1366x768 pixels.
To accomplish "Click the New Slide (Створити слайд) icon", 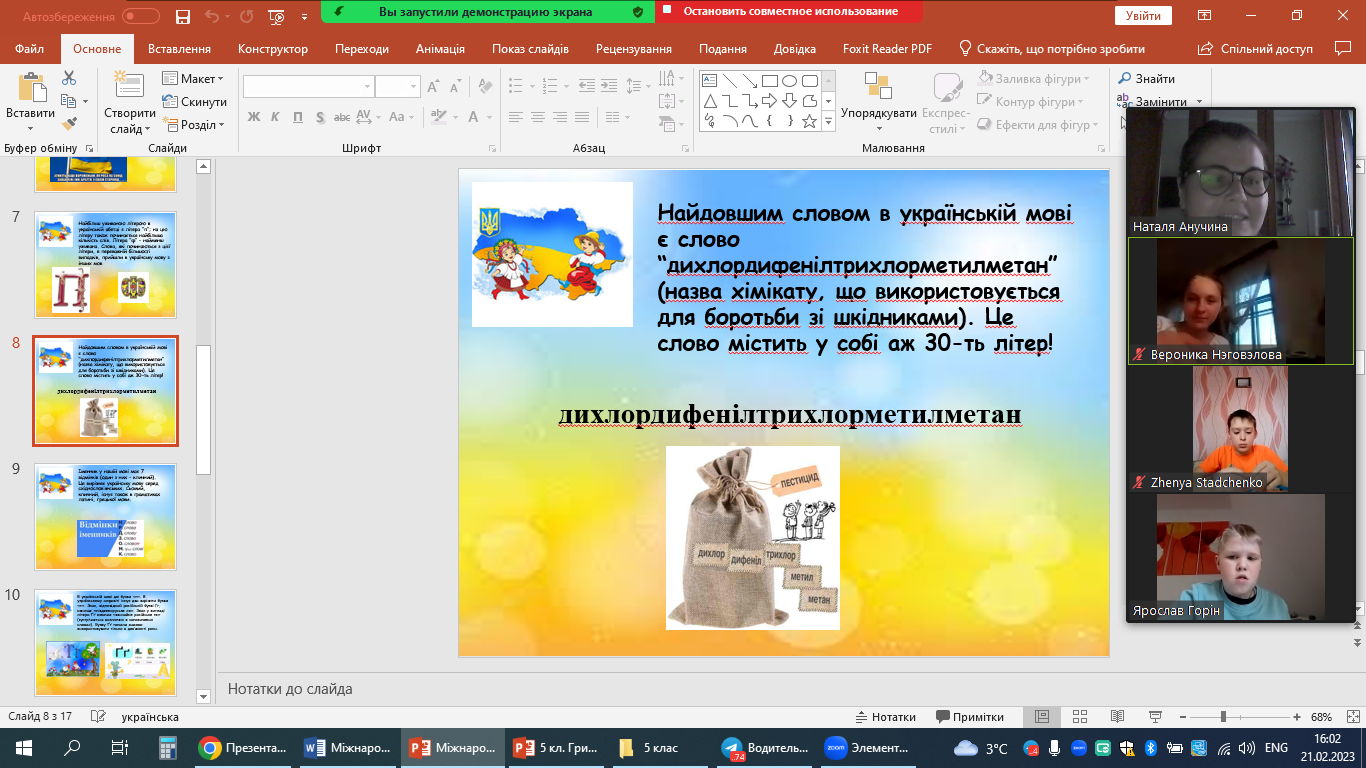I will pos(129,86).
